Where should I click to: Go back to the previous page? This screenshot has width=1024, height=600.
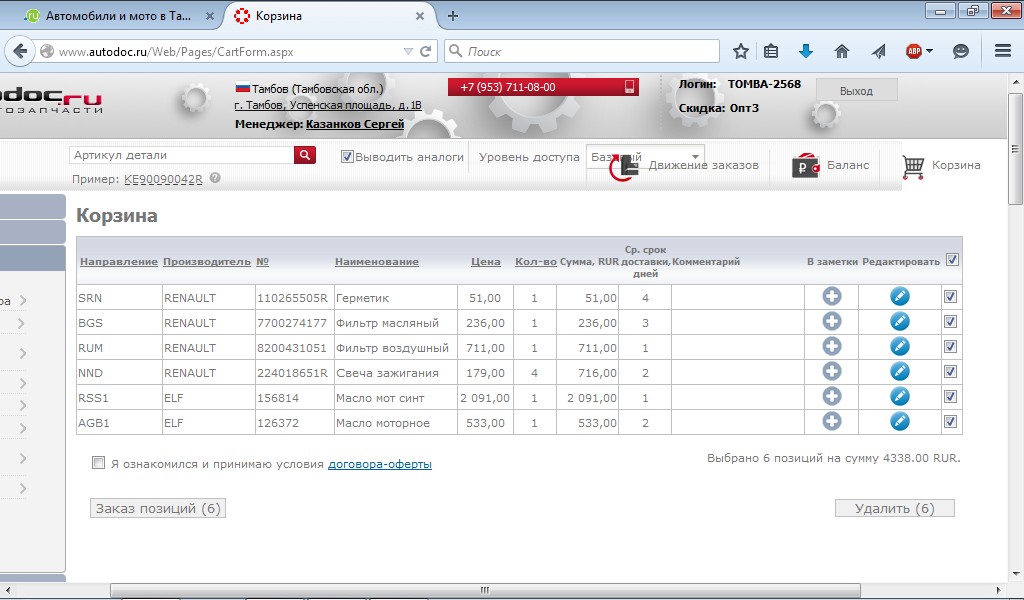click(x=20, y=51)
